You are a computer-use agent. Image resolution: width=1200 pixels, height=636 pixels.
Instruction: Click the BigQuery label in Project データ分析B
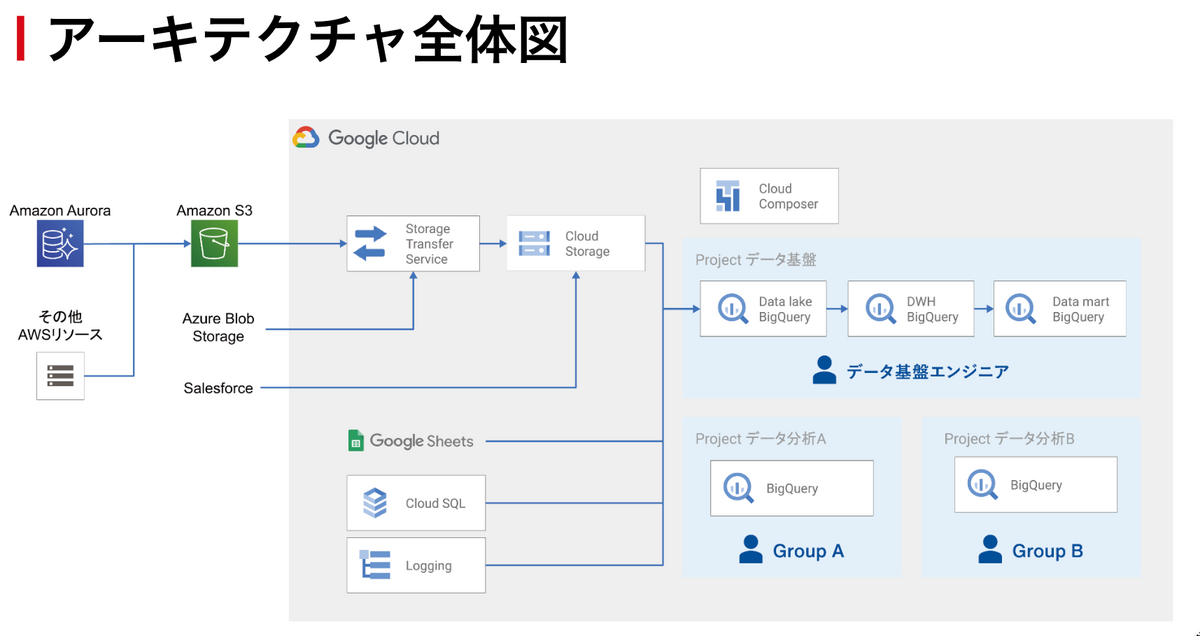click(1036, 485)
